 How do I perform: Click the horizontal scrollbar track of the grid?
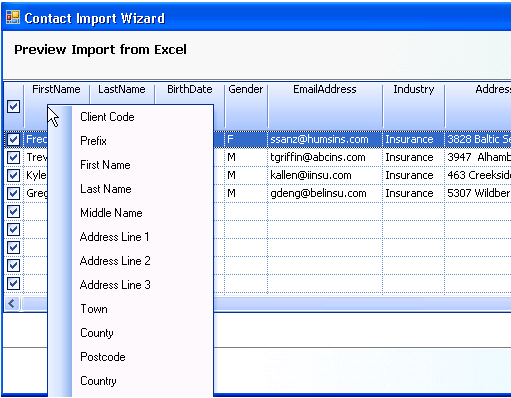tap(362, 304)
